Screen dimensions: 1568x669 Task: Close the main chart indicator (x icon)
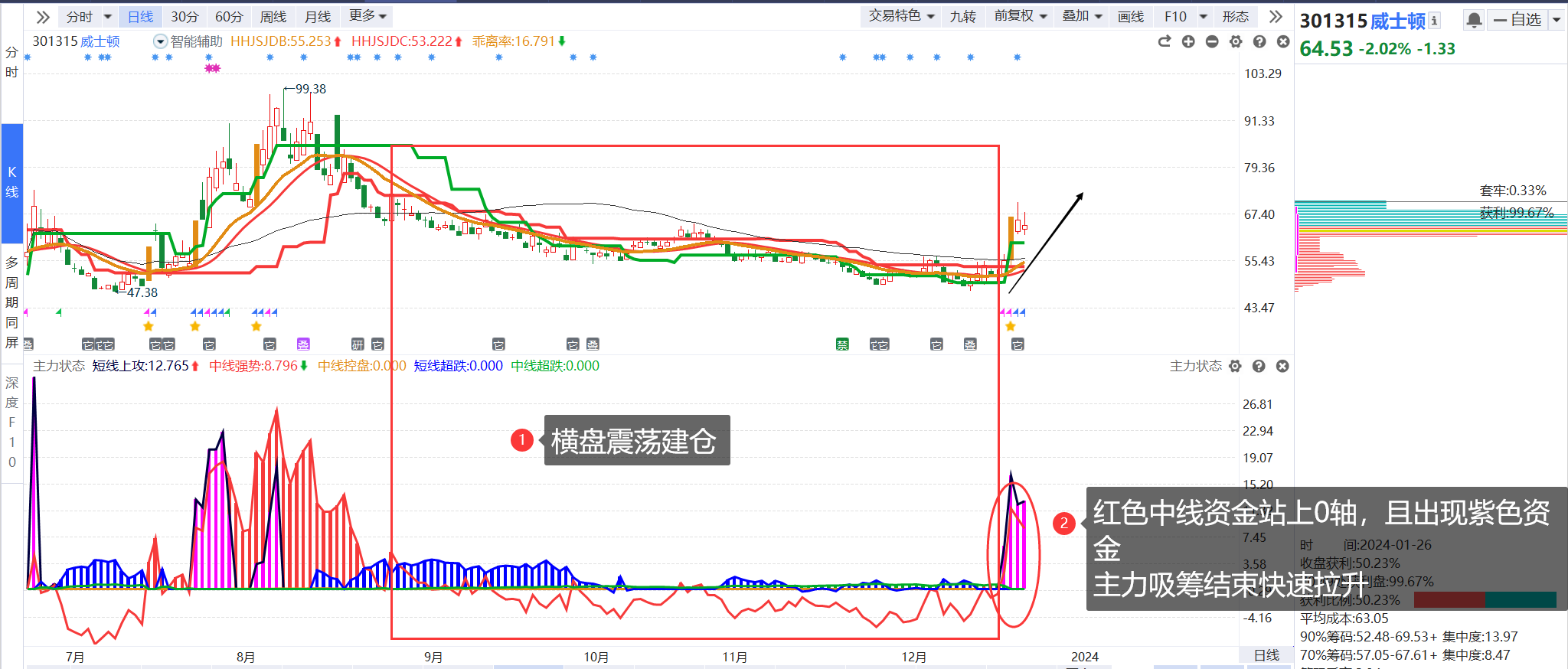pyautogui.click(x=1283, y=41)
